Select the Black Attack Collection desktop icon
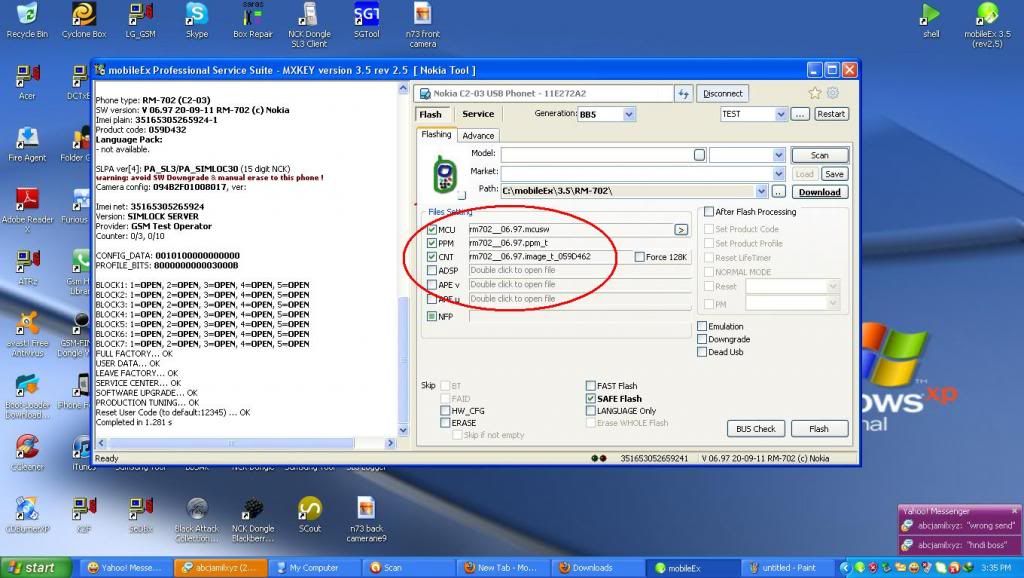 tap(197, 519)
